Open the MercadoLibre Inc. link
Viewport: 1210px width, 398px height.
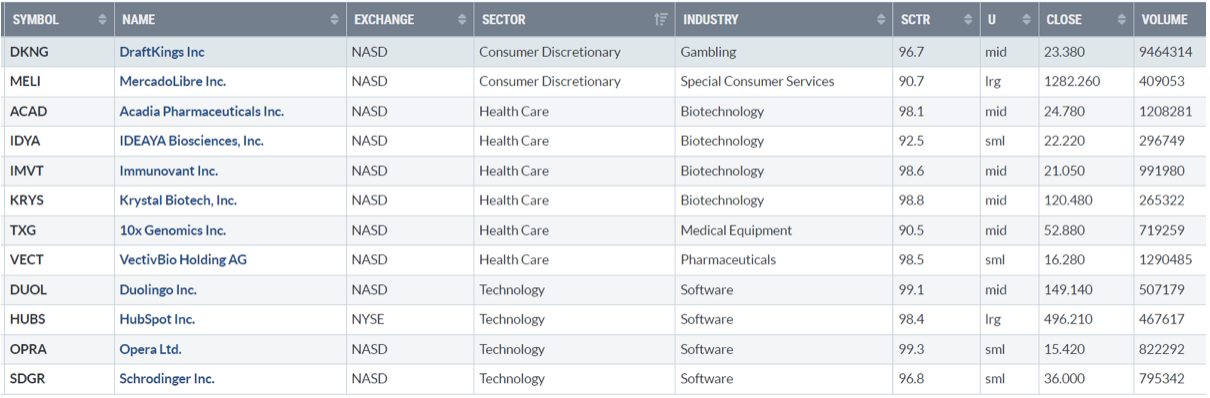pyautogui.click(x=173, y=81)
